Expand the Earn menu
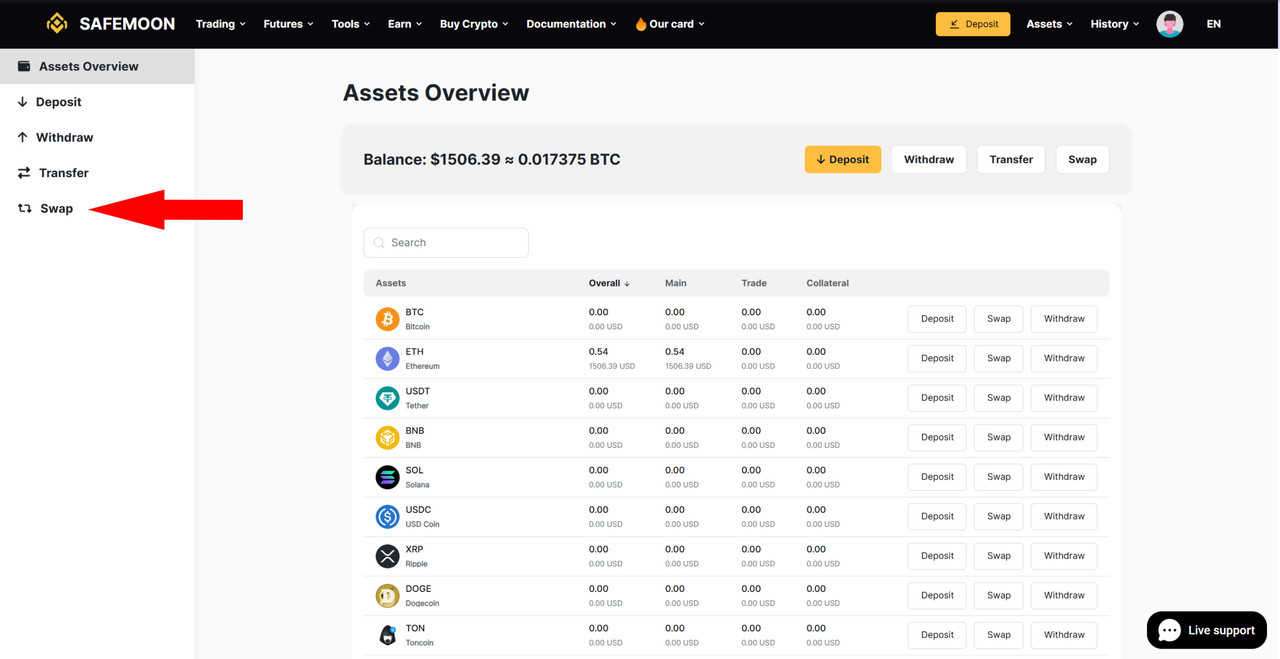 (405, 24)
